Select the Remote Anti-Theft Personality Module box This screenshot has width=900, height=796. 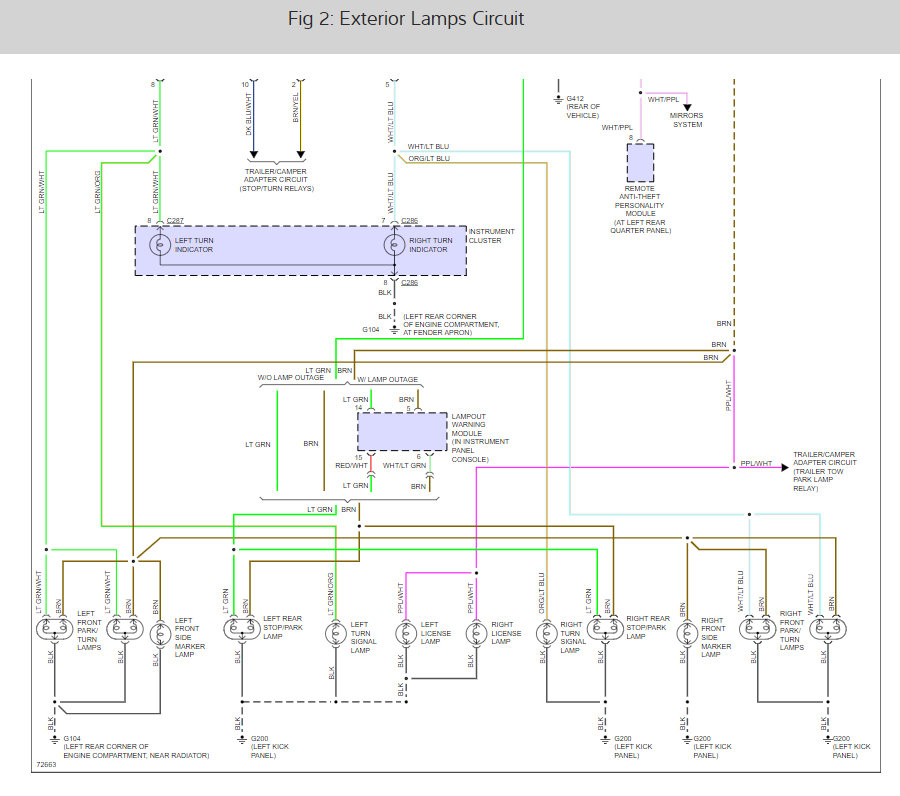641,163
